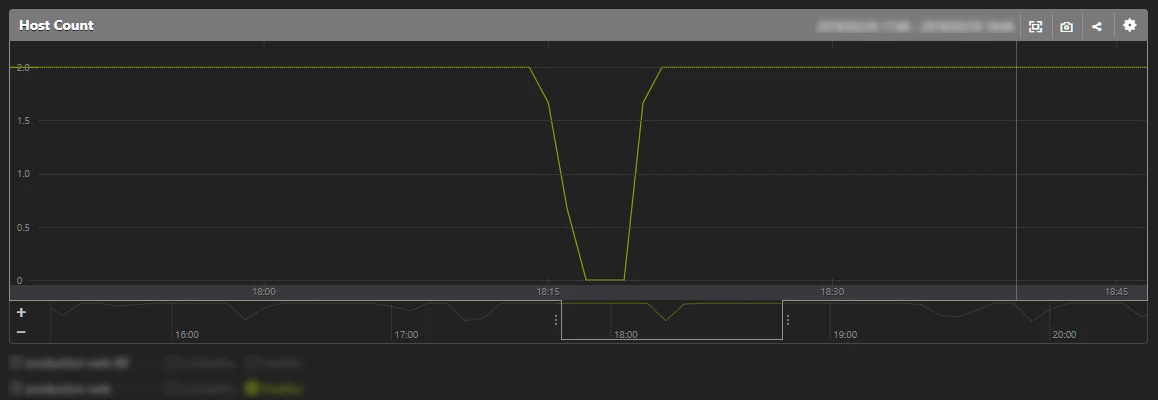The height and width of the screenshot is (400, 1158).
Task: Take a snapshot with the camera icon
Action: tap(1066, 27)
